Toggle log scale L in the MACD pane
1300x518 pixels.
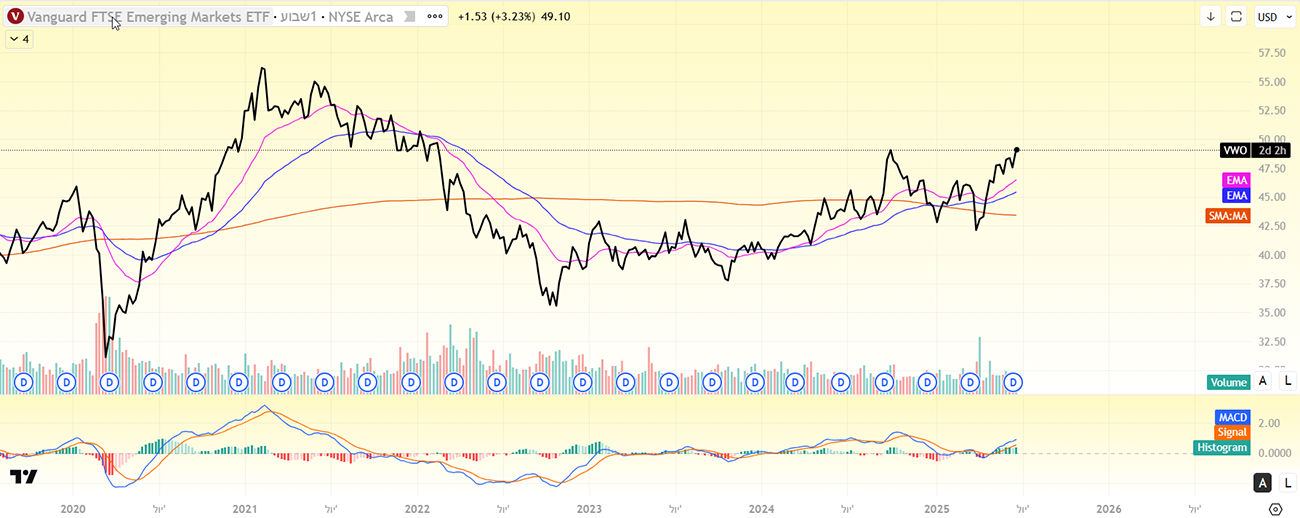[x=1287, y=484]
